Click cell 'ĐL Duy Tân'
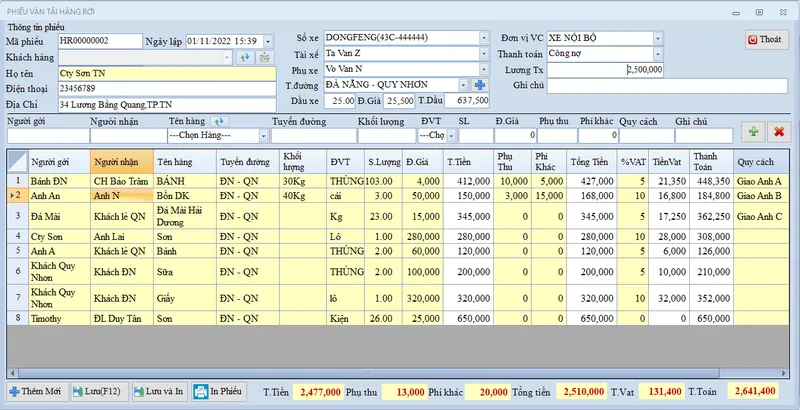 click(122, 319)
